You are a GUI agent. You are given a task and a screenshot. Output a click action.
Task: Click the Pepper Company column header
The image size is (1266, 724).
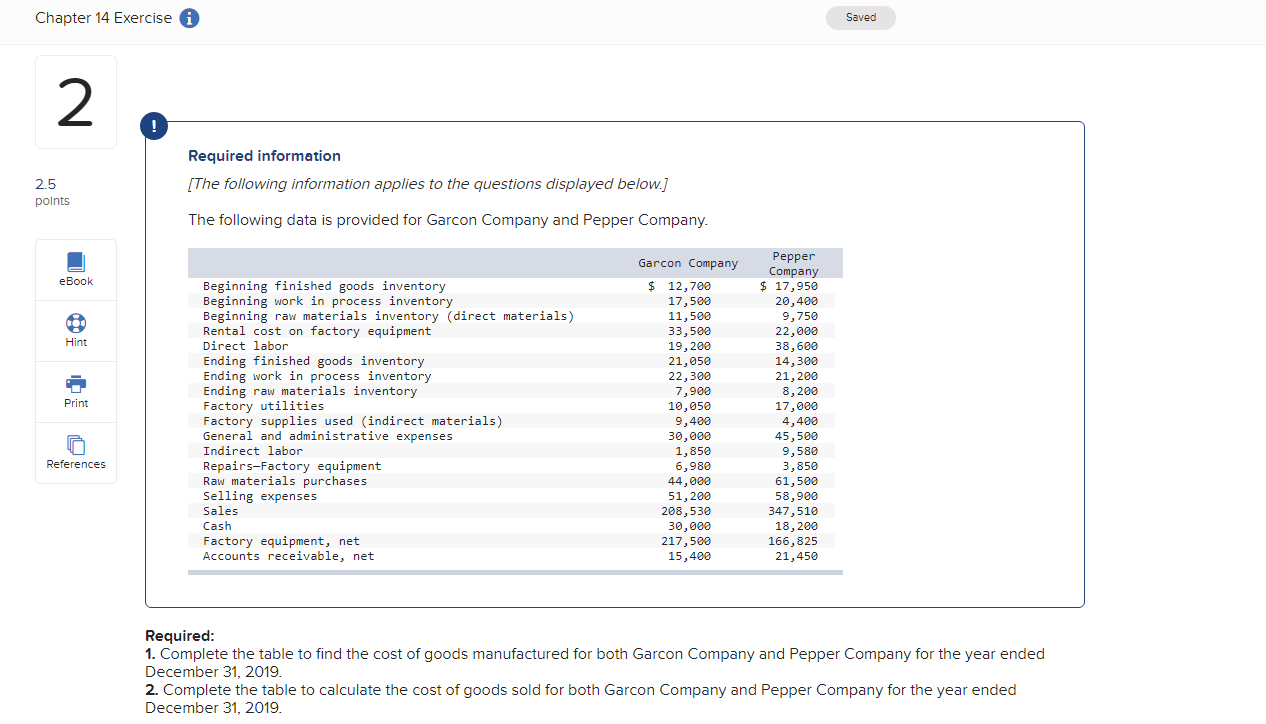[x=794, y=263]
